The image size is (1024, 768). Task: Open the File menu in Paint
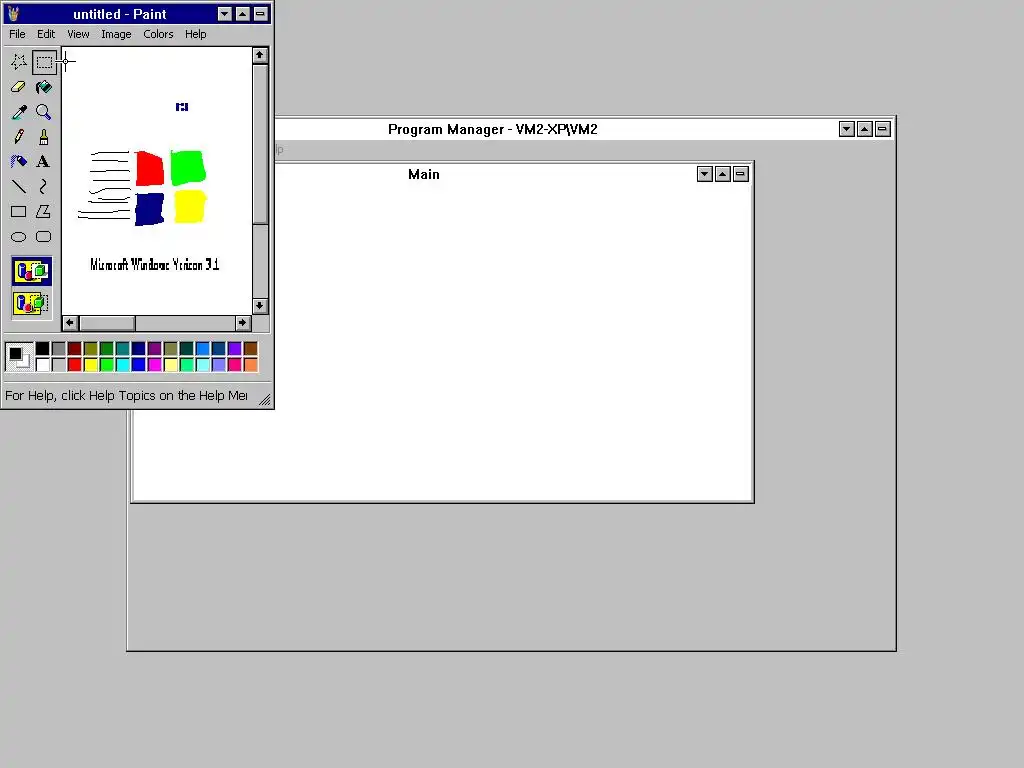[17, 34]
